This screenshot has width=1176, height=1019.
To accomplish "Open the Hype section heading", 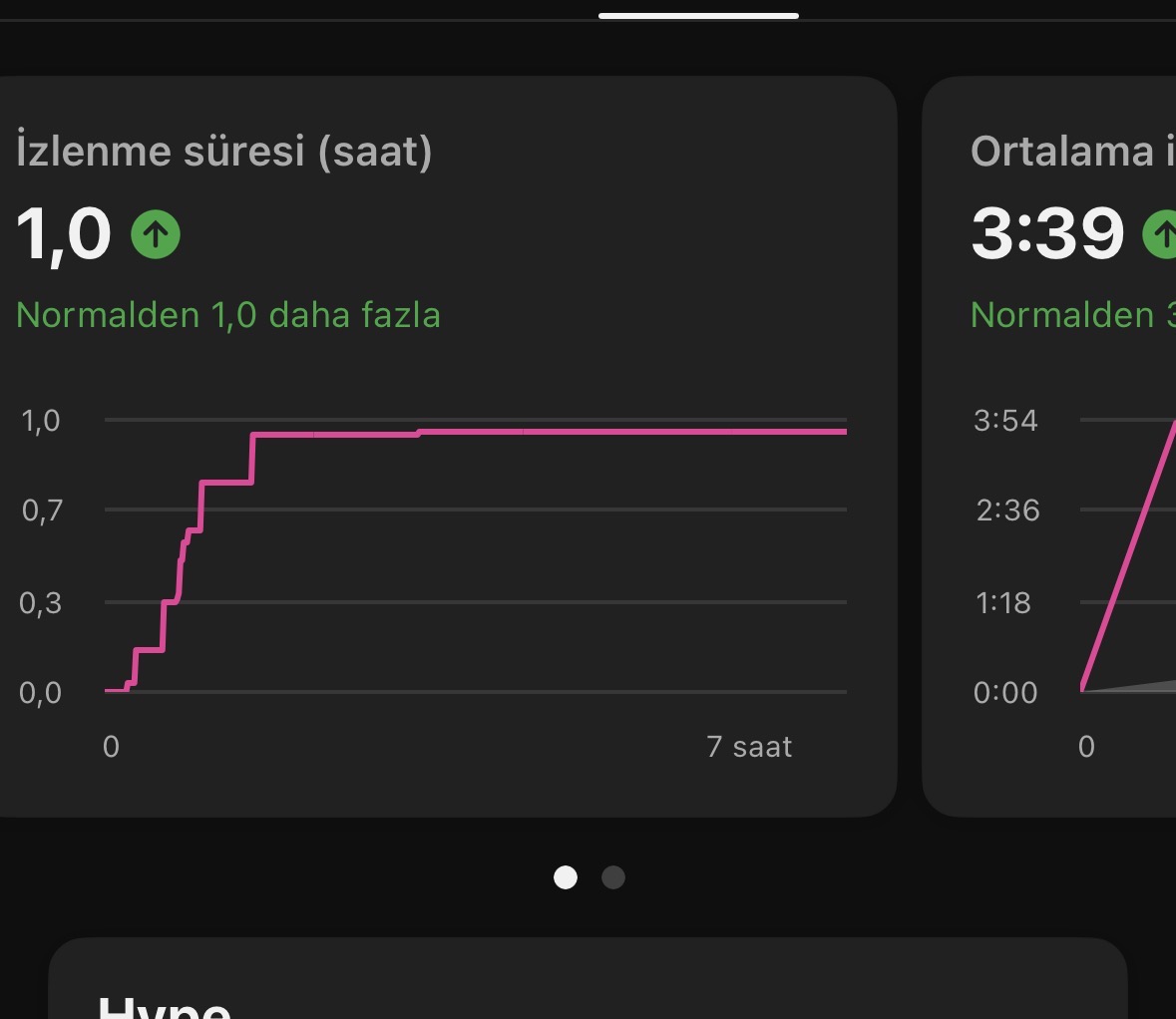I will [165, 1005].
